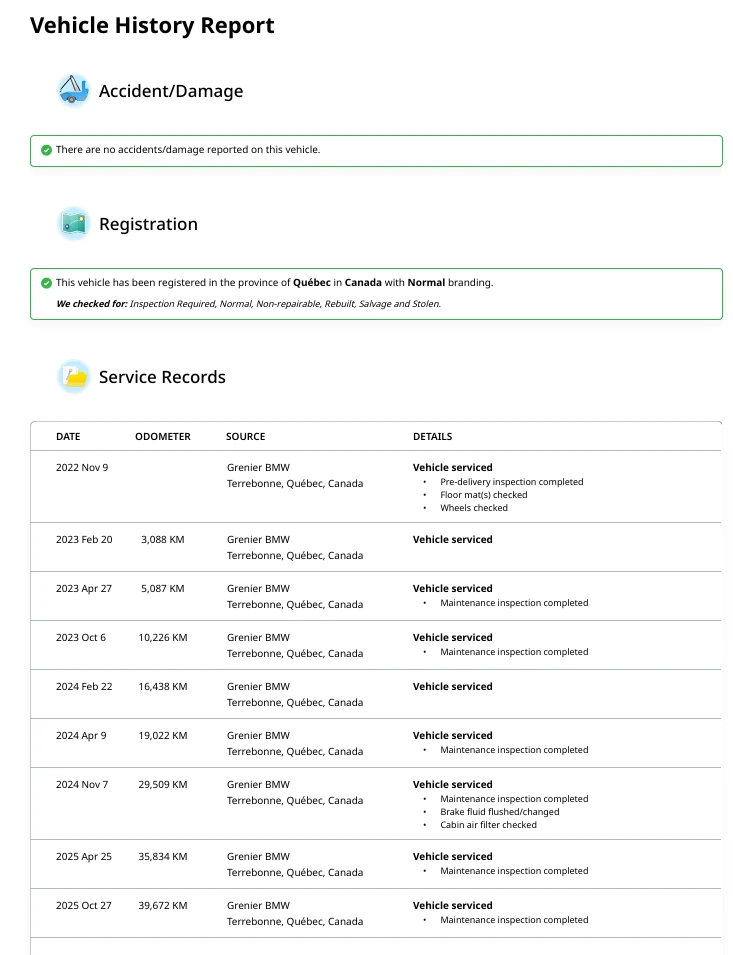Click the ODOMETER column header
Viewport: 733px width, 955px height.
click(163, 437)
